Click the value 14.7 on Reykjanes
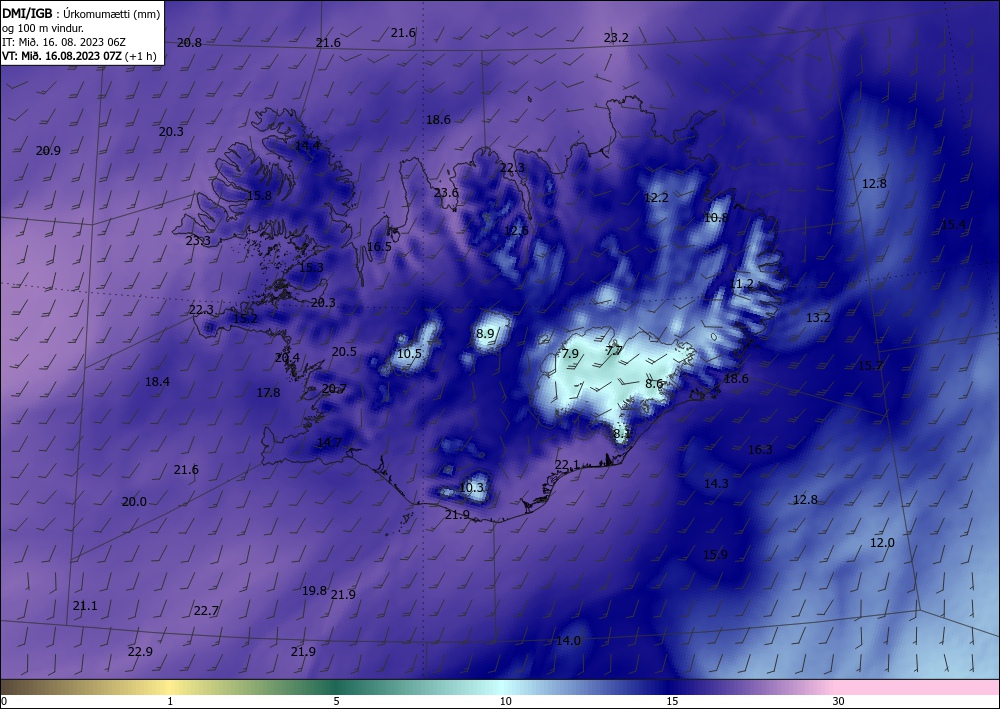The width and height of the screenshot is (1000, 709). click(329, 442)
